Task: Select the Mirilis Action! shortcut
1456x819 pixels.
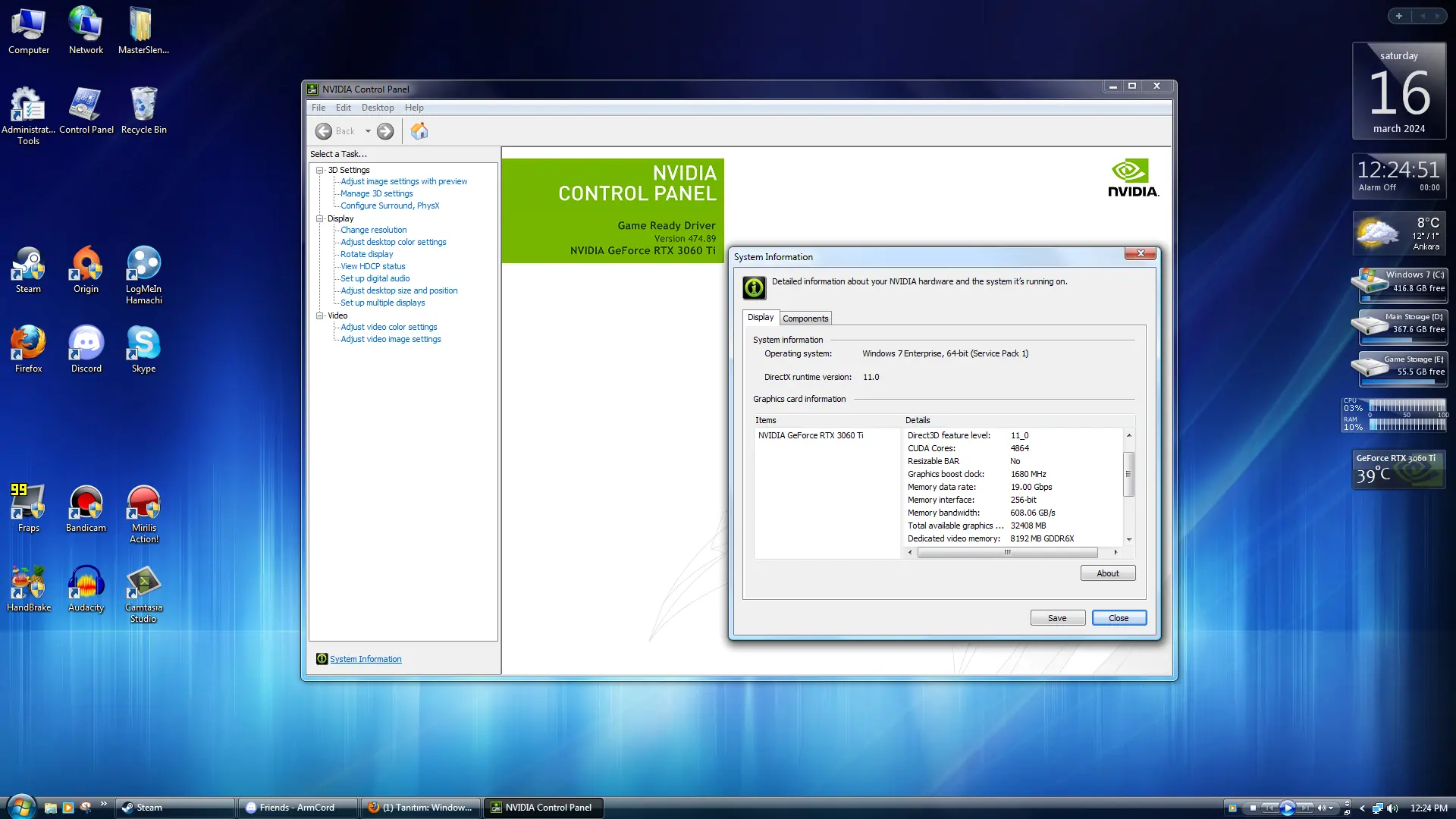Action: coord(143,515)
